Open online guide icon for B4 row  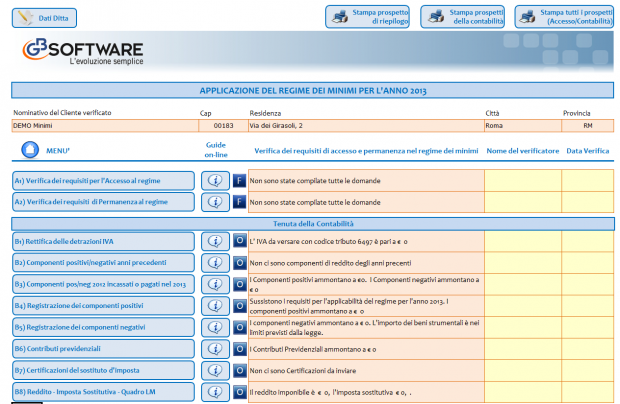pyautogui.click(x=215, y=306)
